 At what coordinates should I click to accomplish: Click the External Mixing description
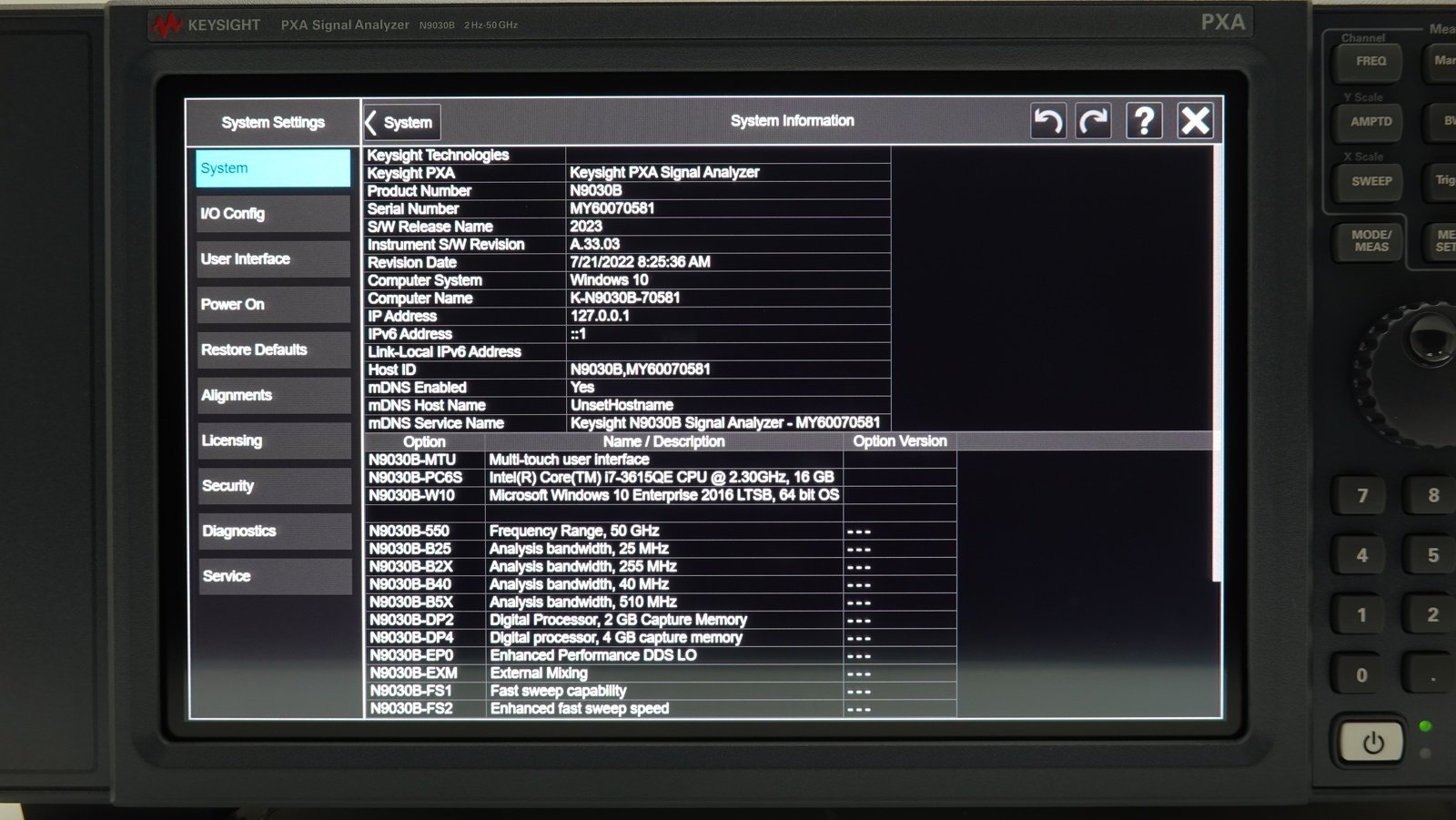(539, 673)
